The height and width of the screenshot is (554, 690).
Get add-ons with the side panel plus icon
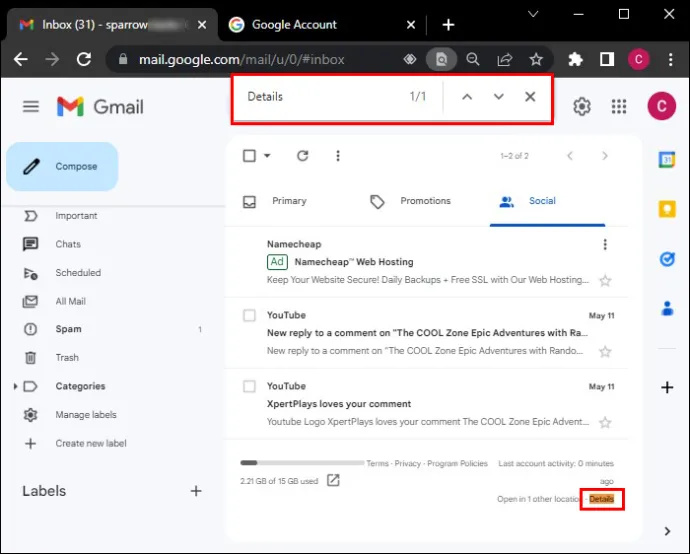coord(667,387)
